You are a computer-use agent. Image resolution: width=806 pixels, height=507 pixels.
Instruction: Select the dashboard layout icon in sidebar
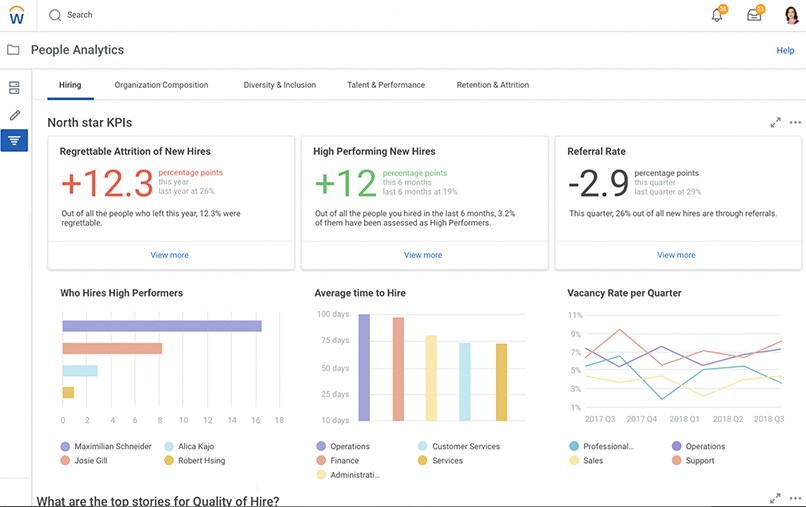coord(14,88)
